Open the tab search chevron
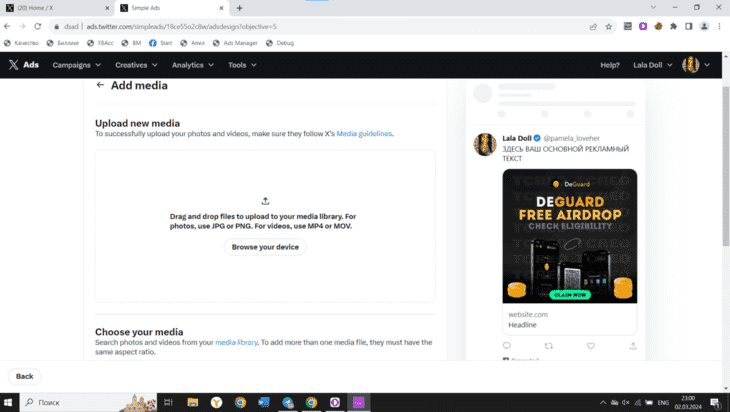730x412 pixels. click(653, 7)
